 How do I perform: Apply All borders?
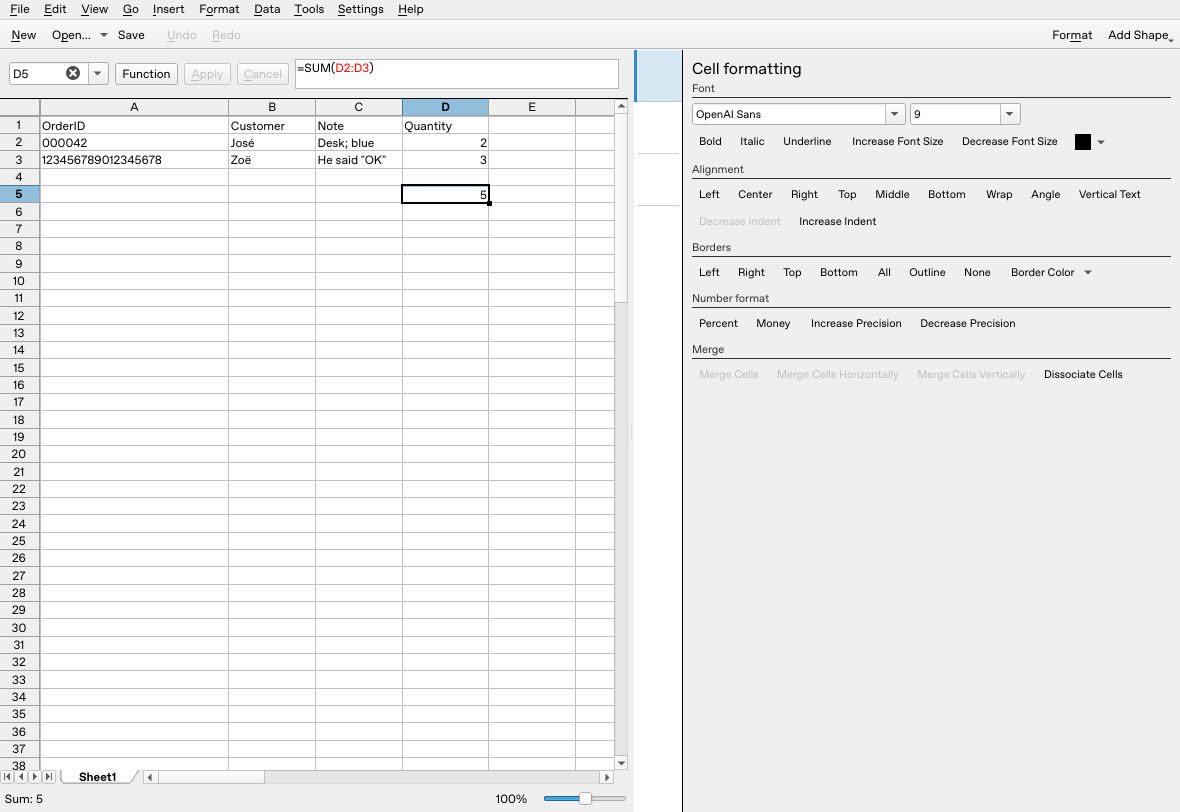883,272
